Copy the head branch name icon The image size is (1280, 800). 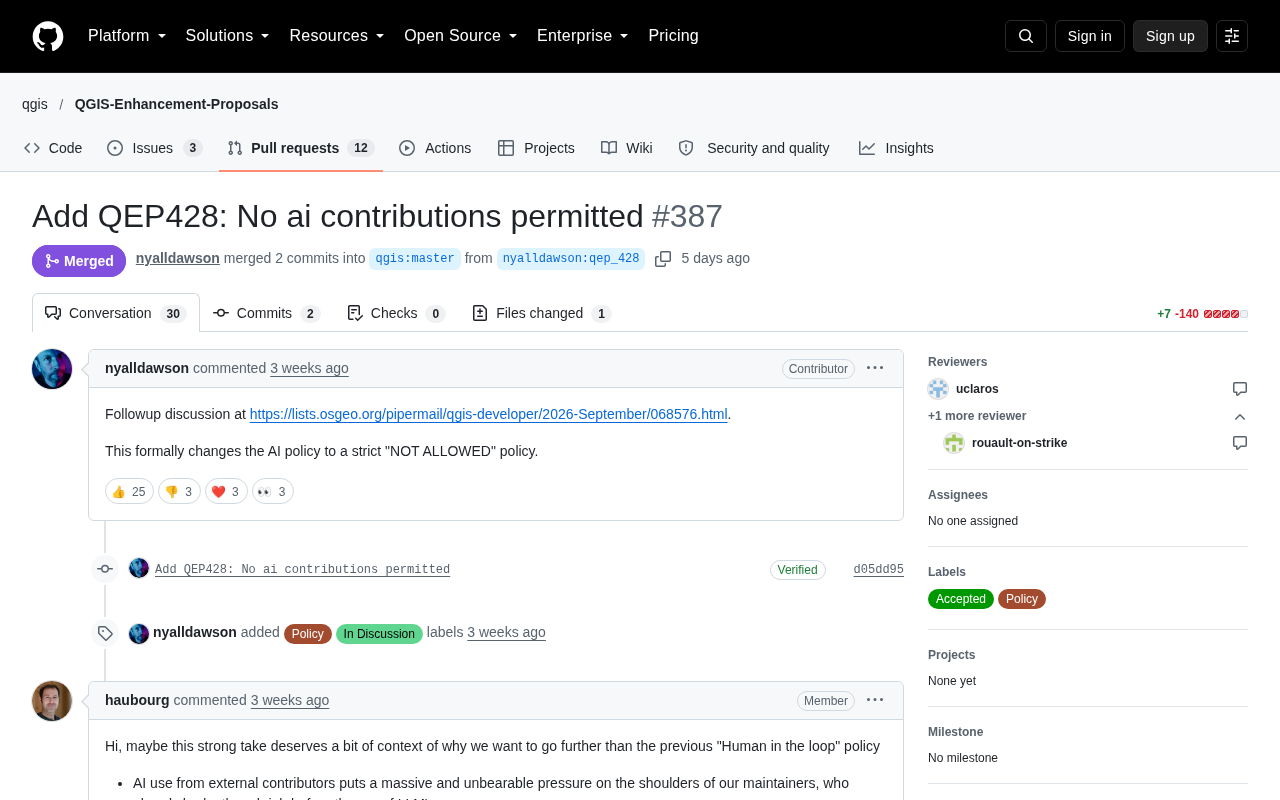point(663,259)
